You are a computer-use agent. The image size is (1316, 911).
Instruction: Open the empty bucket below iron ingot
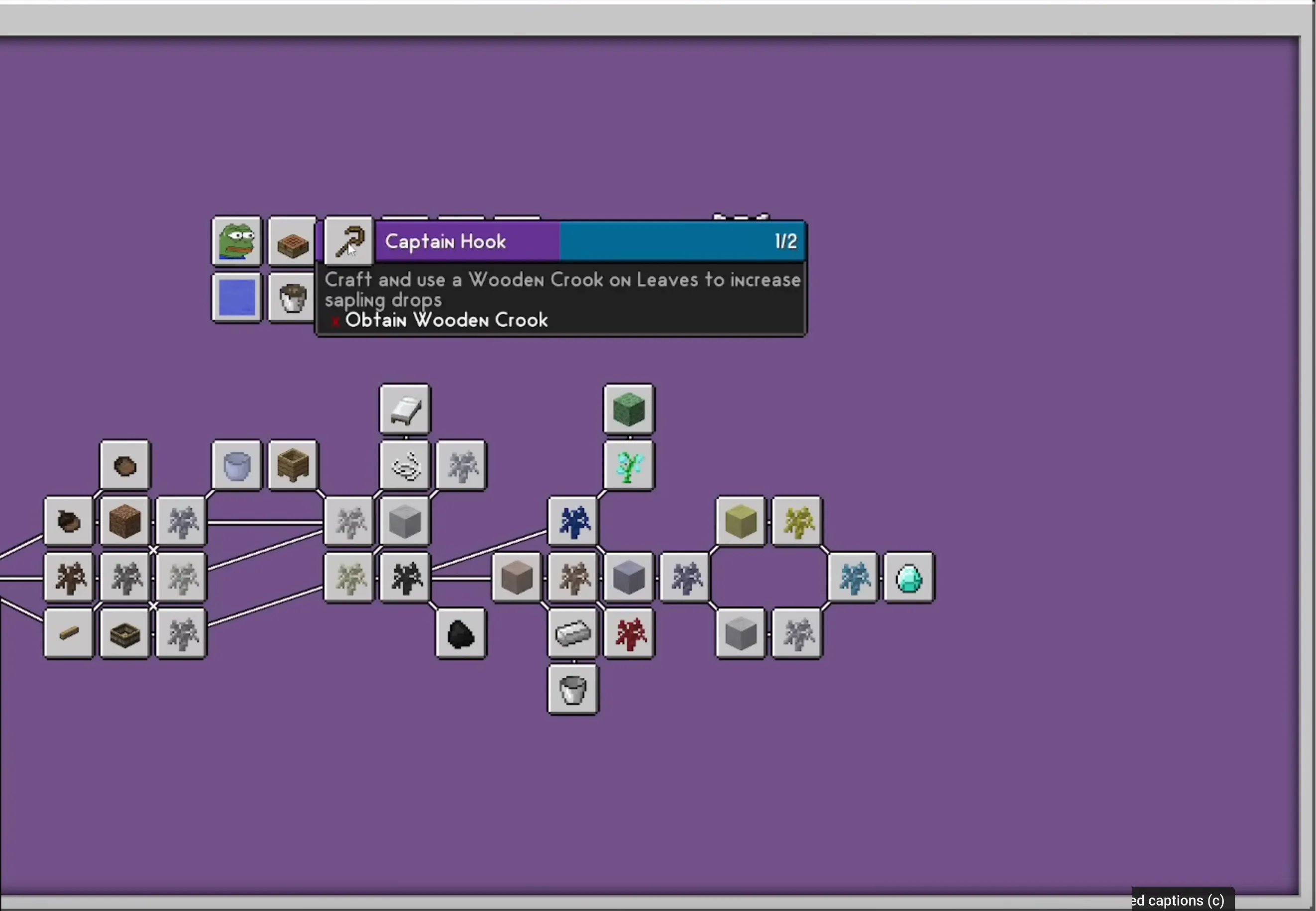tap(573, 689)
